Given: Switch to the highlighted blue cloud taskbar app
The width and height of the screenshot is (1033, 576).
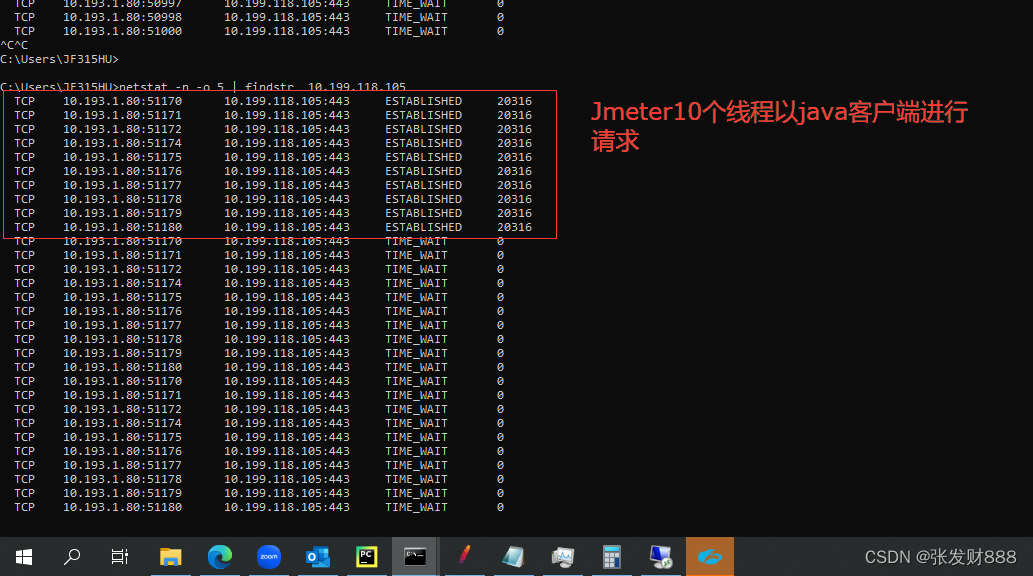Looking at the screenshot, I should click(710, 558).
